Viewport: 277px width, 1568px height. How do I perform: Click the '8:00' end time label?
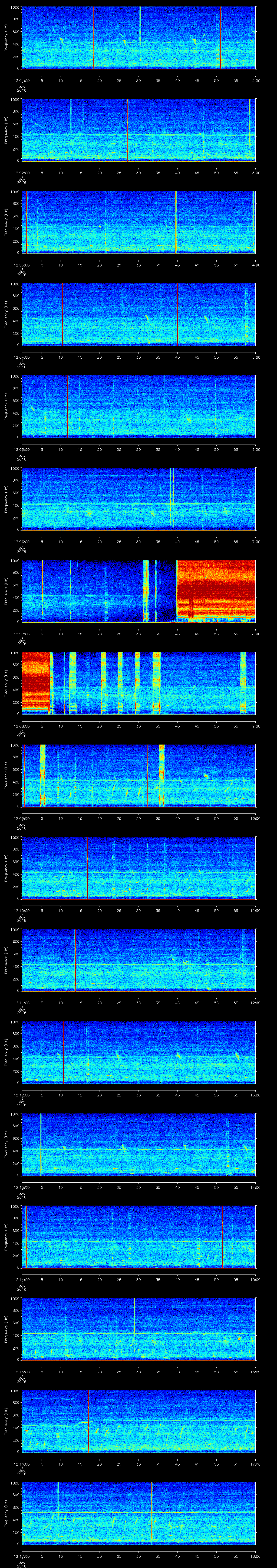pos(256,634)
